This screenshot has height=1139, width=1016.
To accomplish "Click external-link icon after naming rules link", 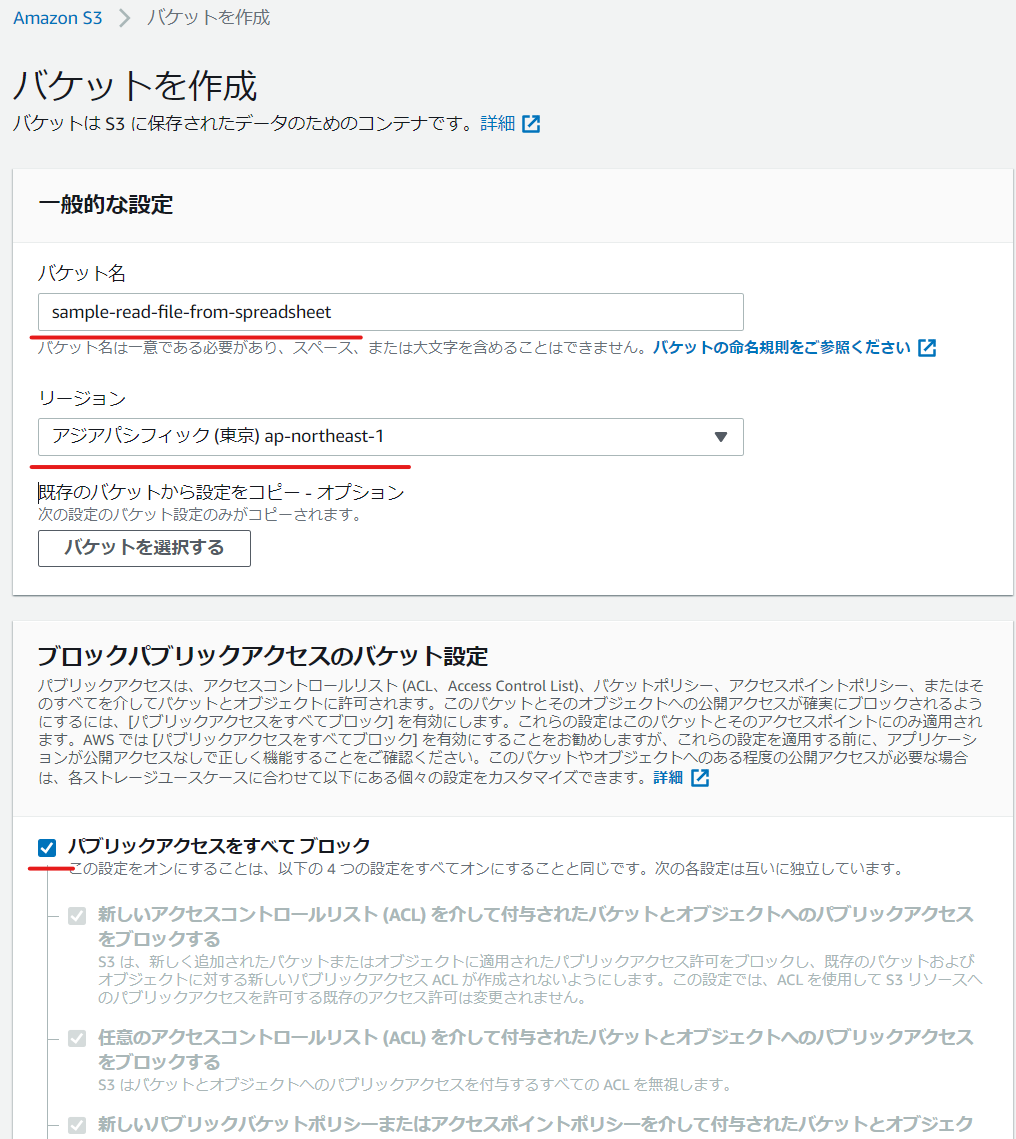I will pos(927,348).
